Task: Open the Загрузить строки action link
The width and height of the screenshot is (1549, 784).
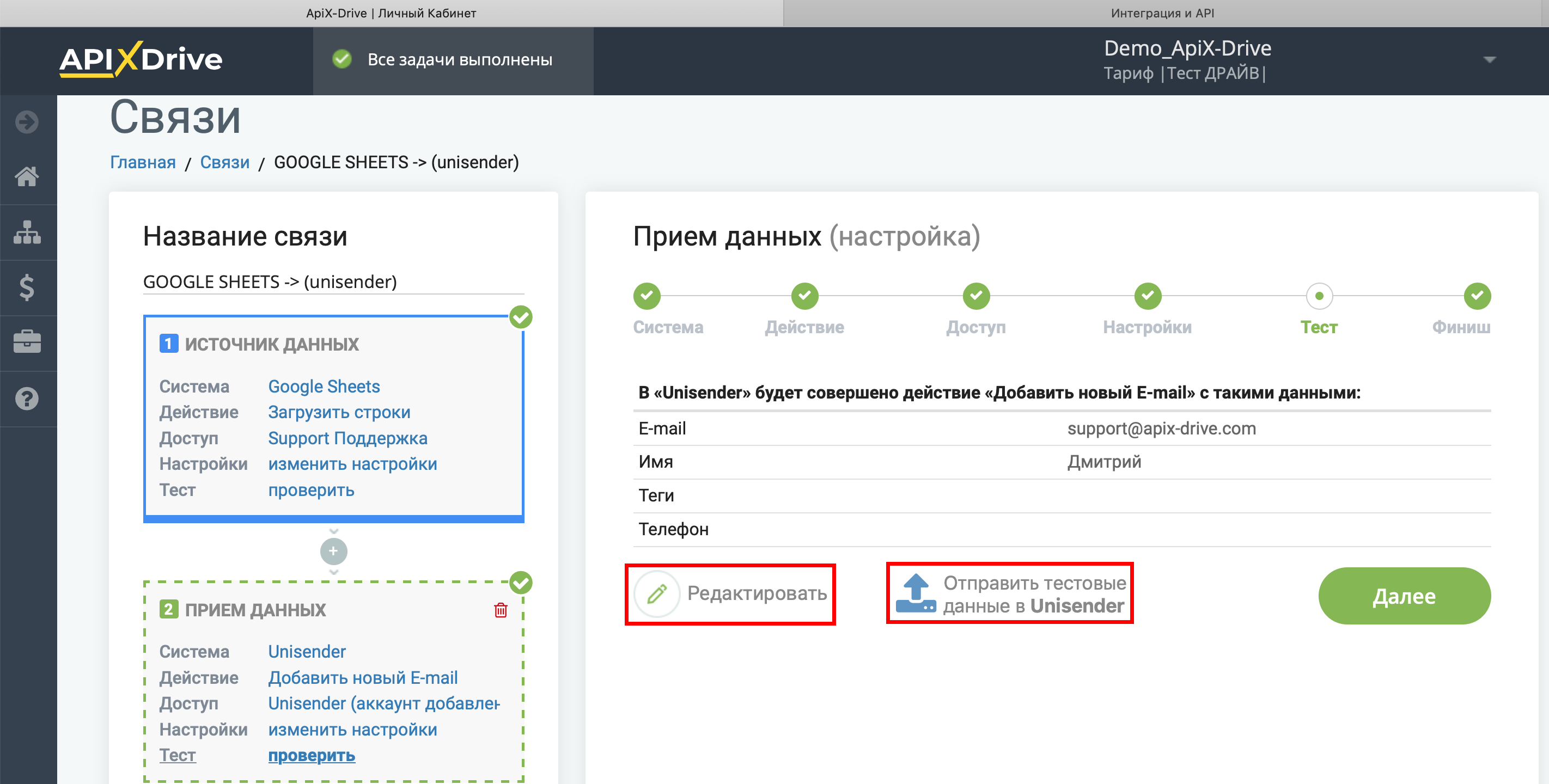Action: (339, 412)
